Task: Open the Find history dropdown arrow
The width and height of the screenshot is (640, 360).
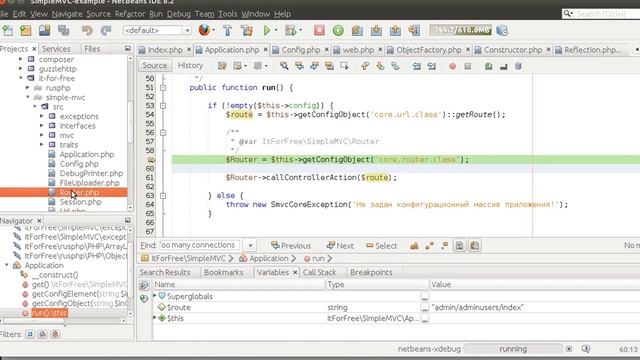Action: [250, 245]
